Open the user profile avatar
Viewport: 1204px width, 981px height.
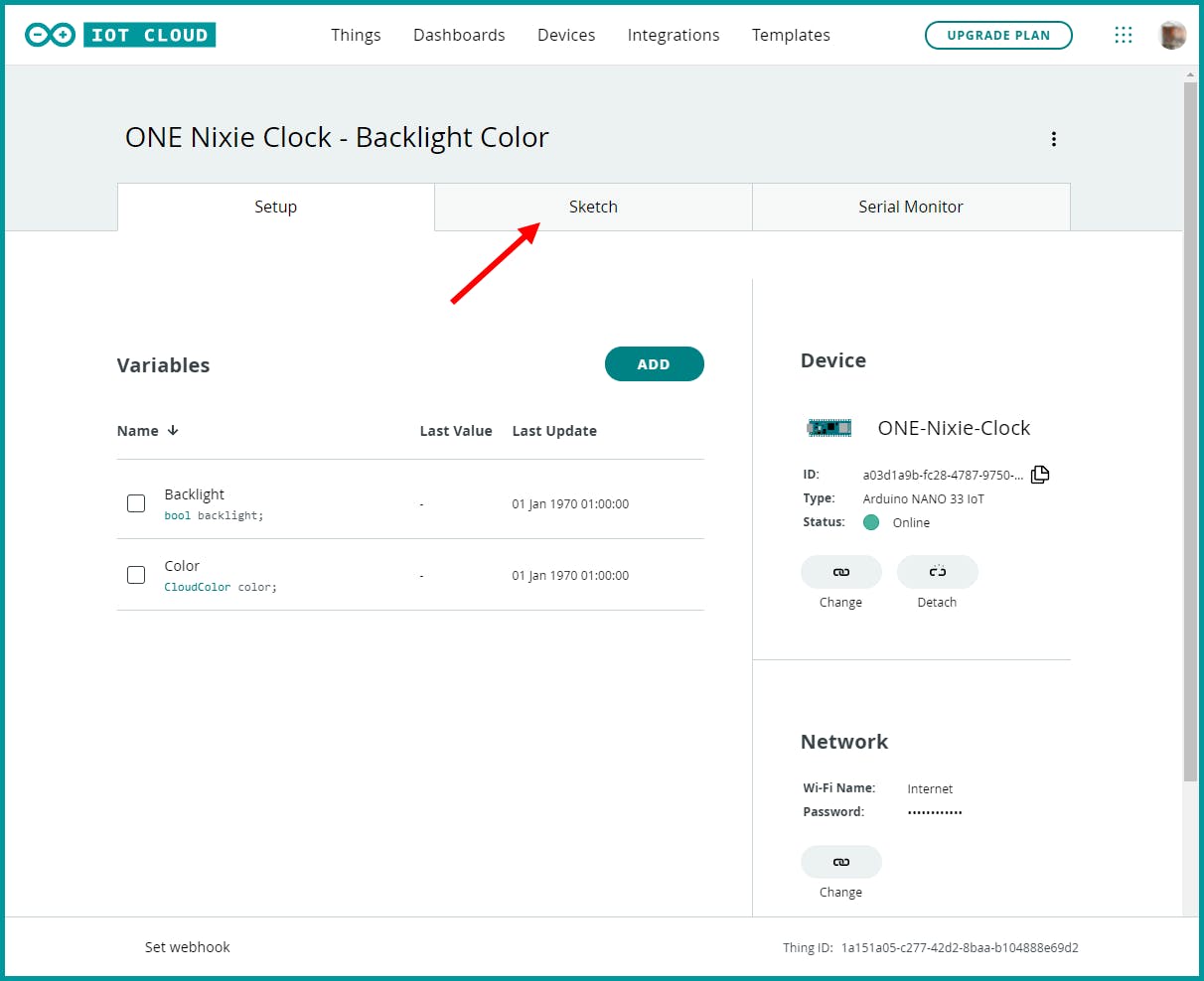click(x=1172, y=35)
